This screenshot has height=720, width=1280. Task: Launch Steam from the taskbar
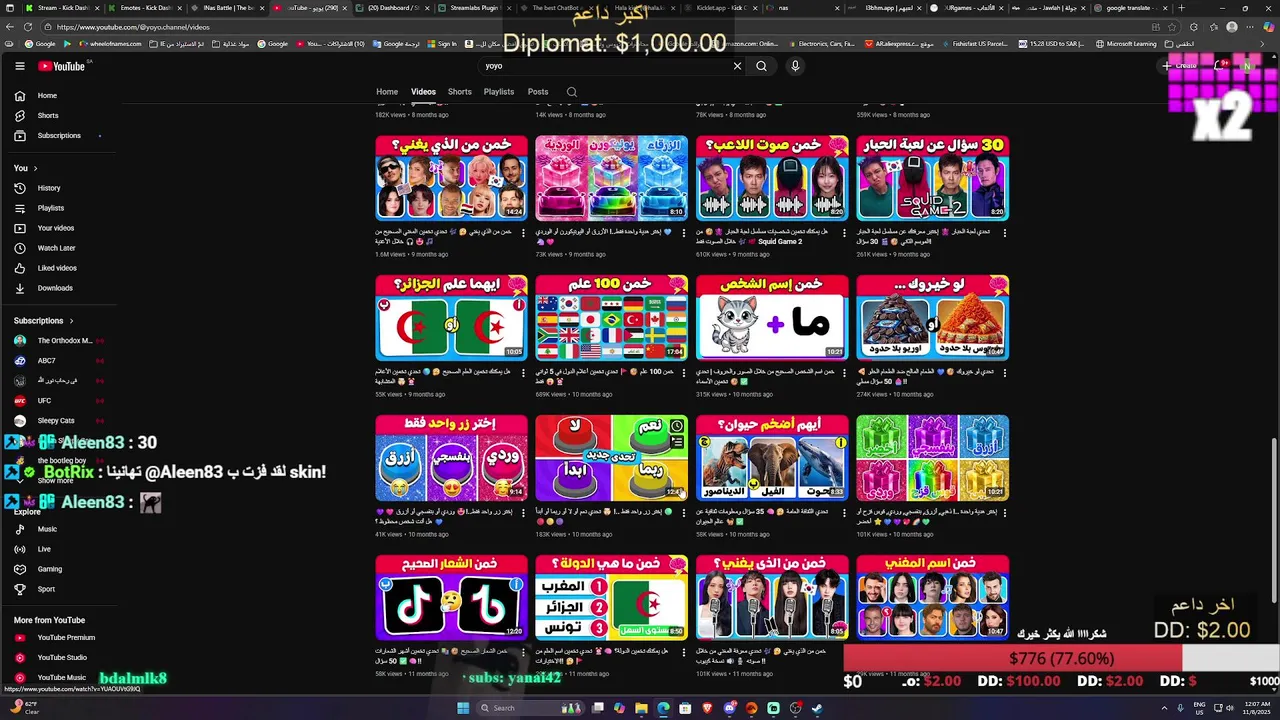point(817,708)
